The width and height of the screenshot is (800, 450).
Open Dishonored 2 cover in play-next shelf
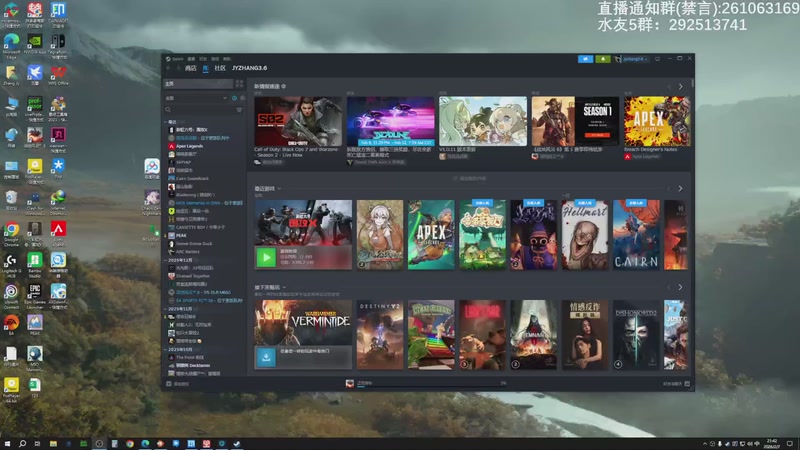pyautogui.click(x=636, y=335)
